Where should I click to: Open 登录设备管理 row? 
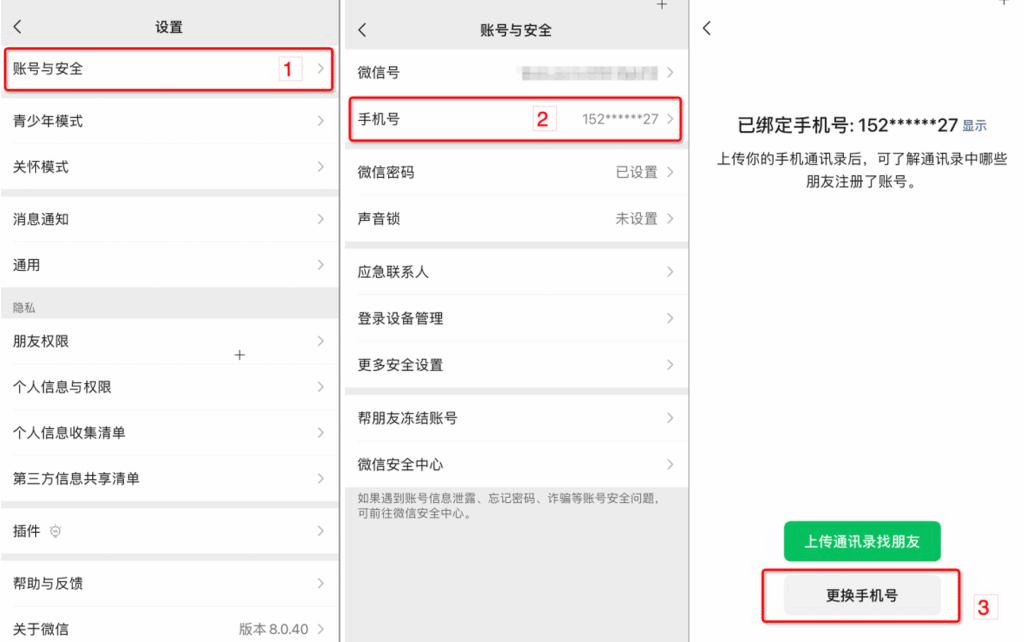[x=515, y=318]
